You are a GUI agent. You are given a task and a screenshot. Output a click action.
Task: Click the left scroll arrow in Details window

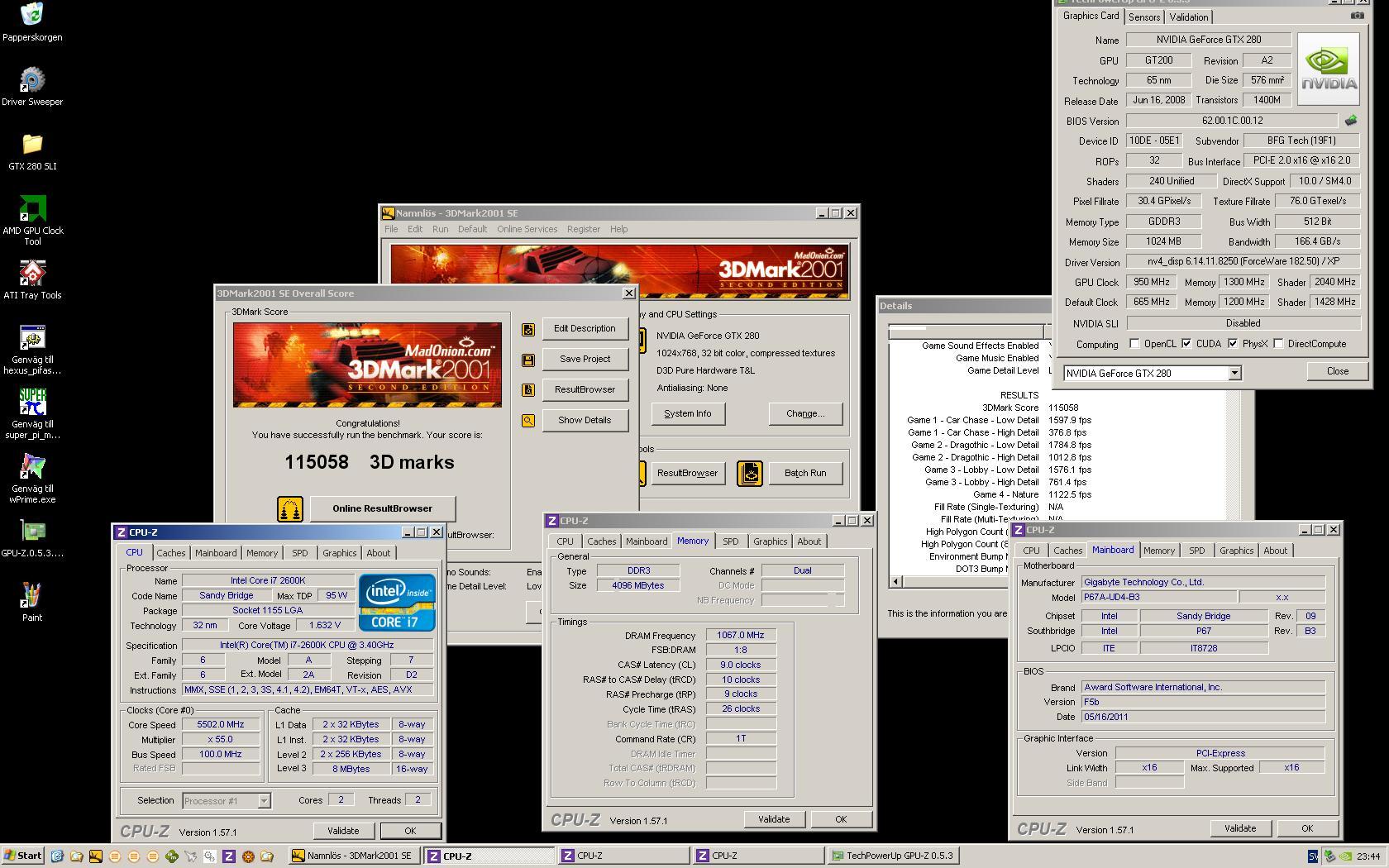pos(895,582)
